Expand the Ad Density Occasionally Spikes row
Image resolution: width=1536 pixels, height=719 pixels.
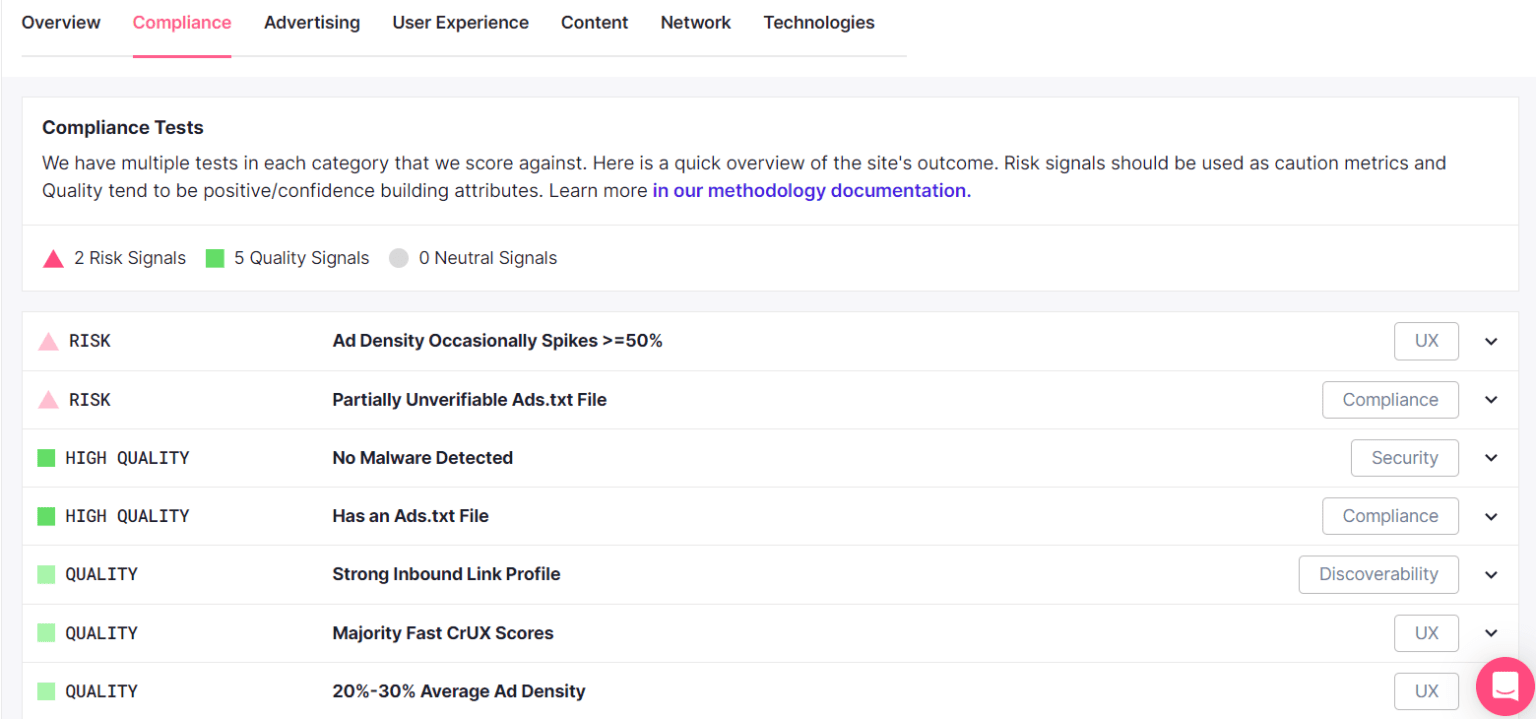point(1490,341)
